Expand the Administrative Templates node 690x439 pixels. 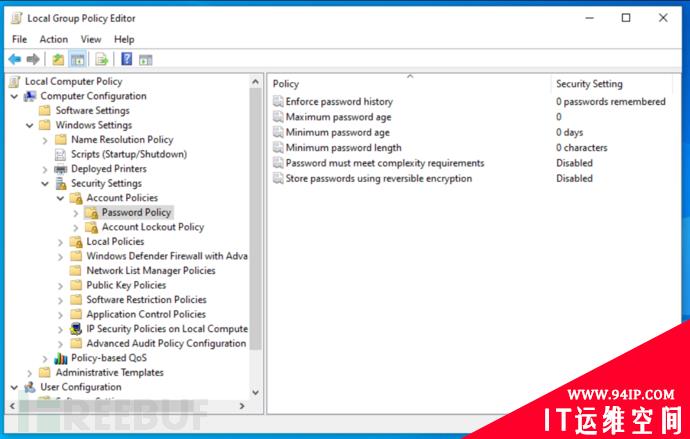click(x=29, y=373)
